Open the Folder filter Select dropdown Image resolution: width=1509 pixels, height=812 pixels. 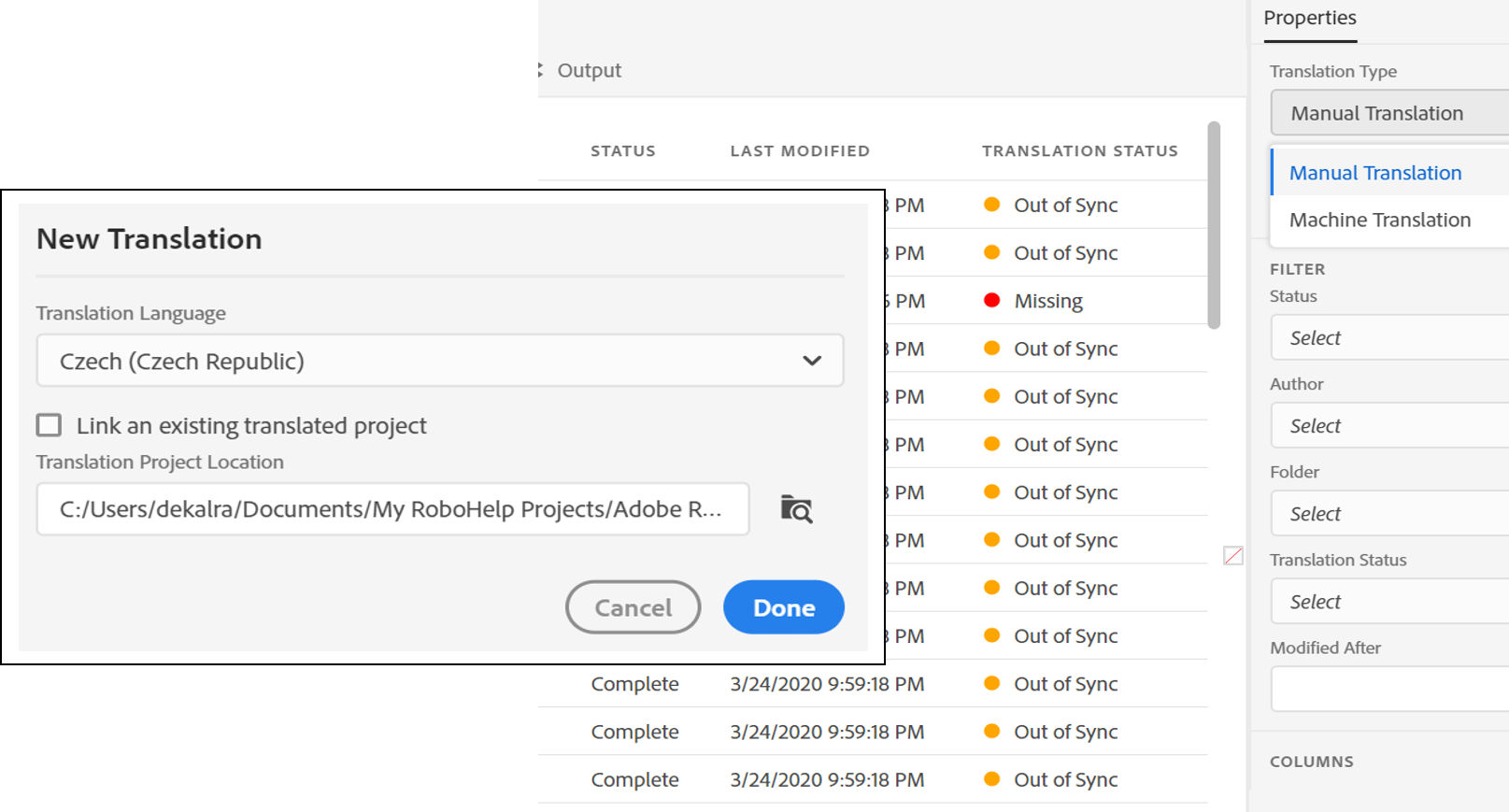(1388, 514)
